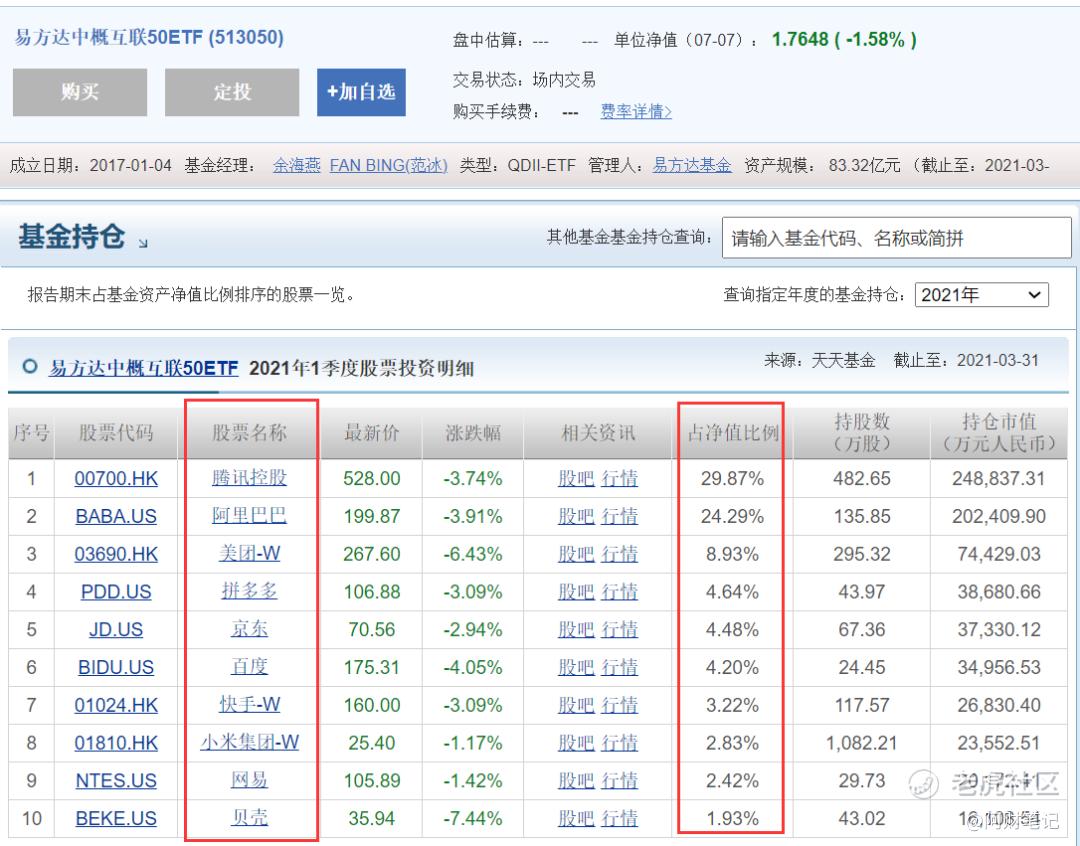Open 网易 stock name link
The height and width of the screenshot is (846, 1080).
(249, 780)
